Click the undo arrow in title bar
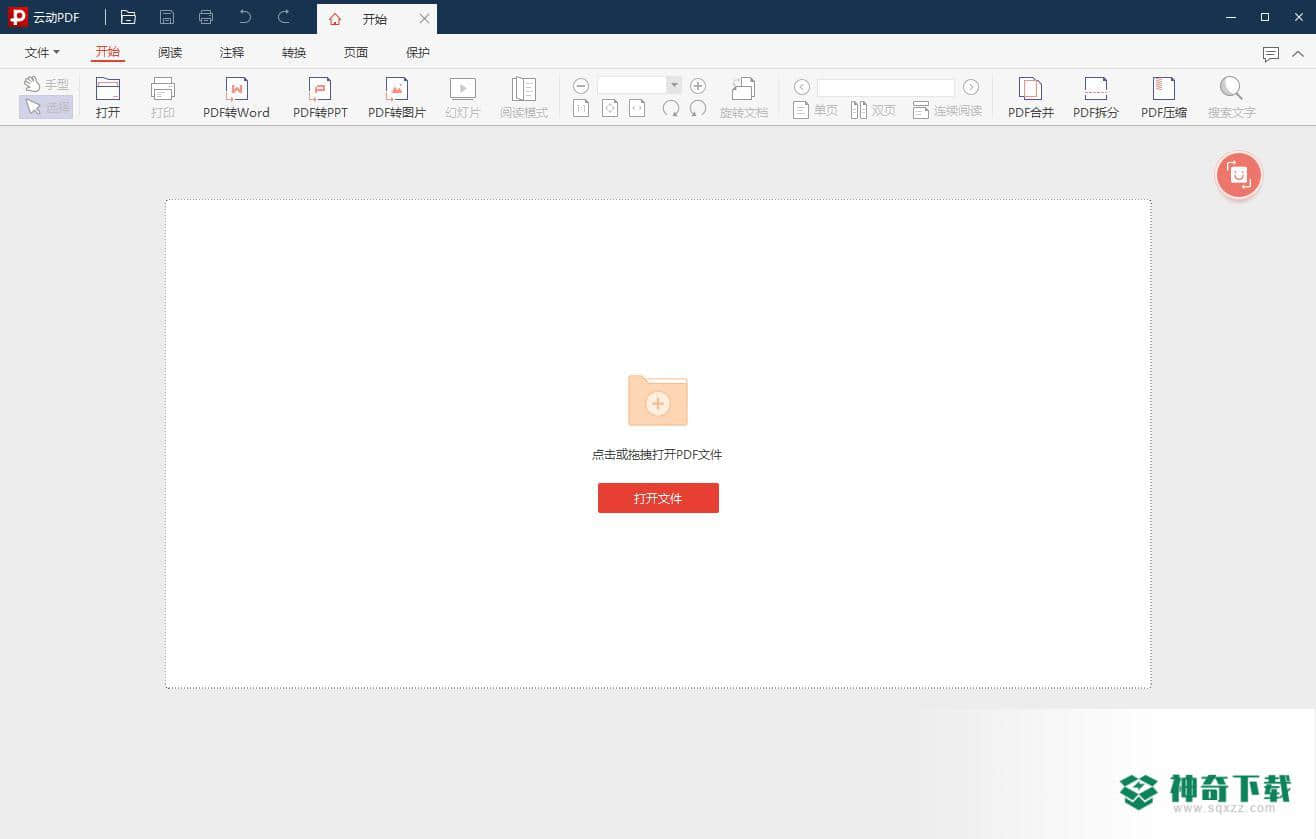Viewport: 1316px width, 839px height. pos(245,17)
